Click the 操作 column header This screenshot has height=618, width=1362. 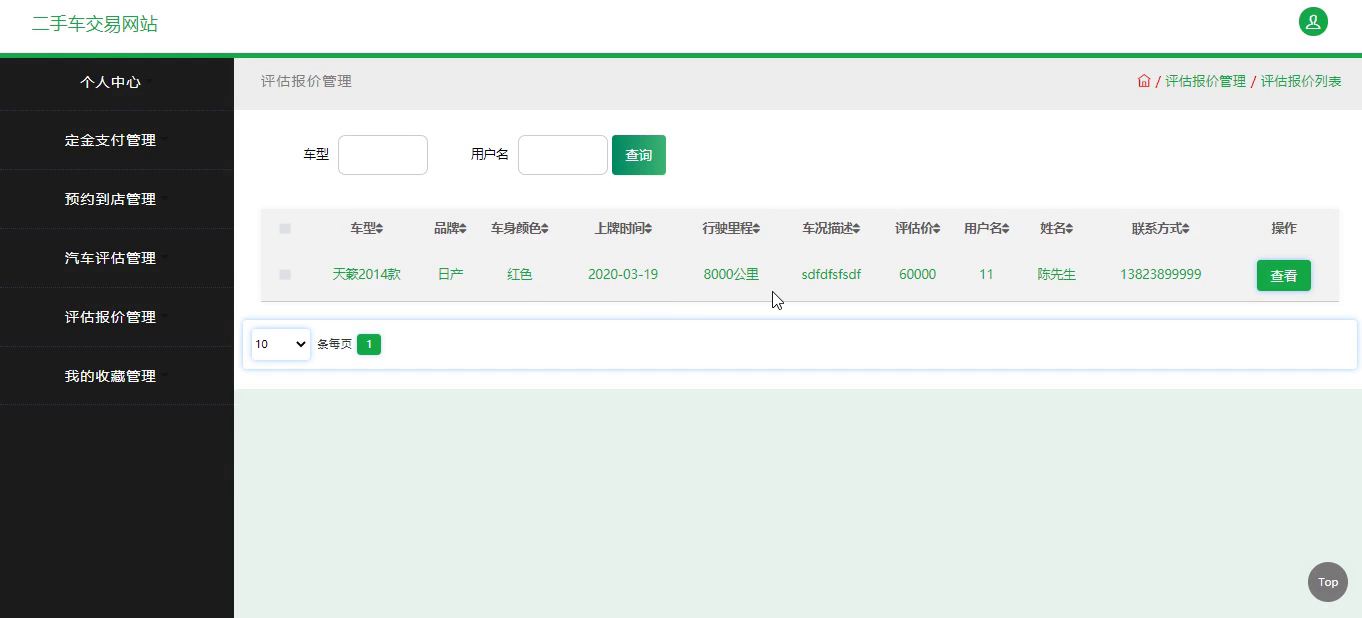[1284, 228]
